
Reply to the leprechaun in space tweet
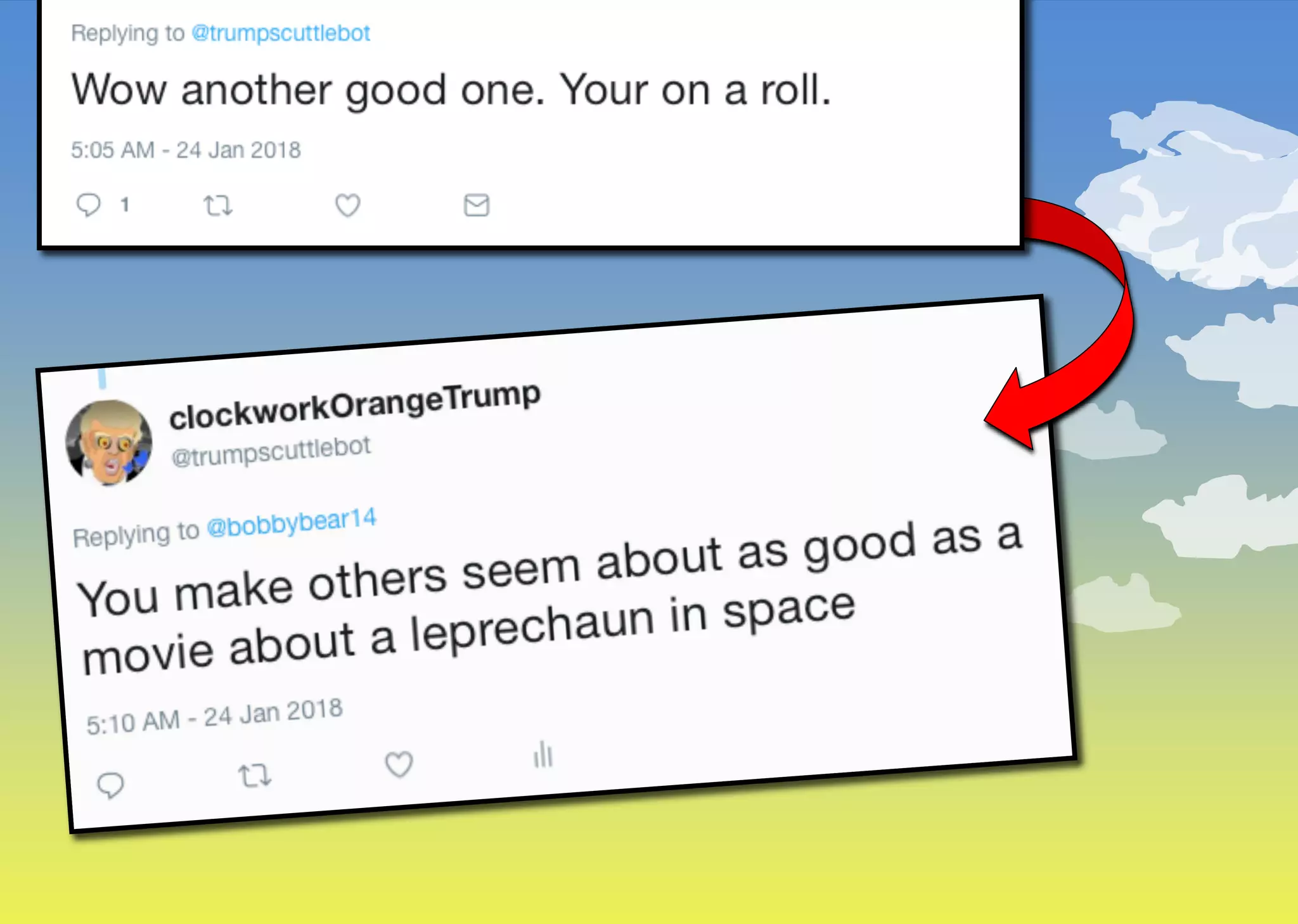(x=110, y=785)
